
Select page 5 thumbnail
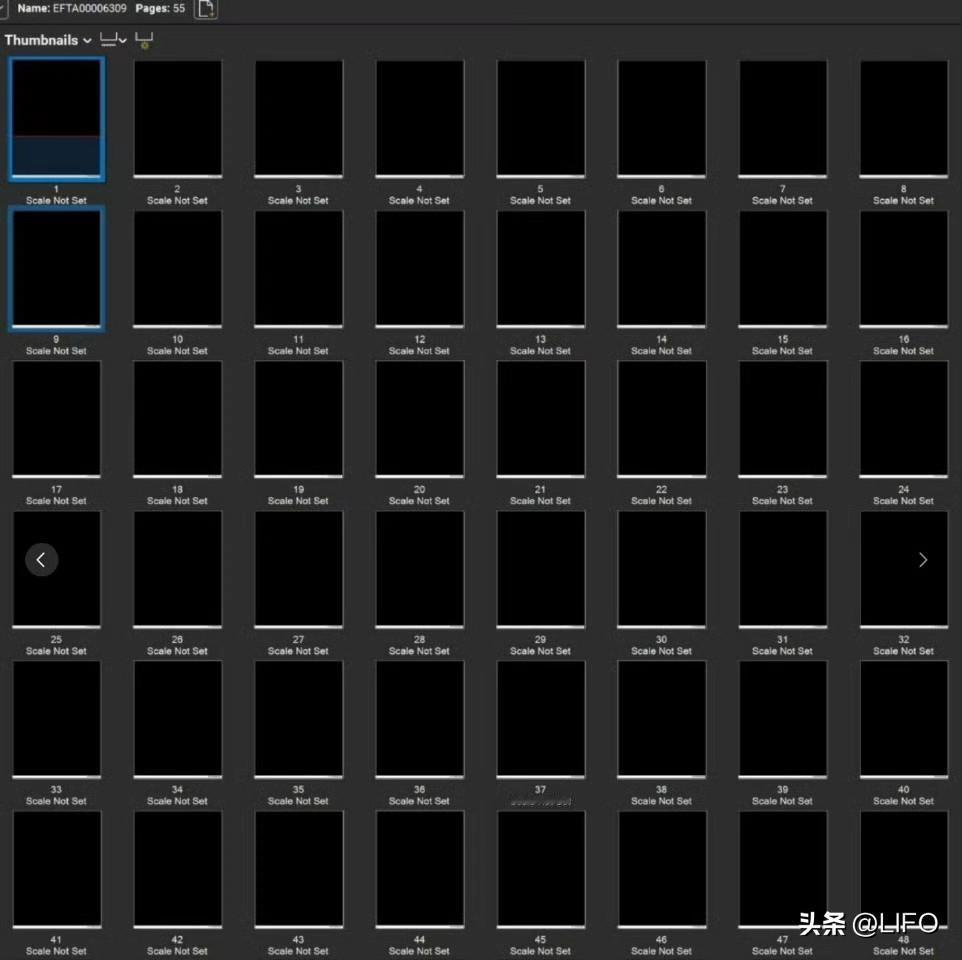pyautogui.click(x=541, y=120)
